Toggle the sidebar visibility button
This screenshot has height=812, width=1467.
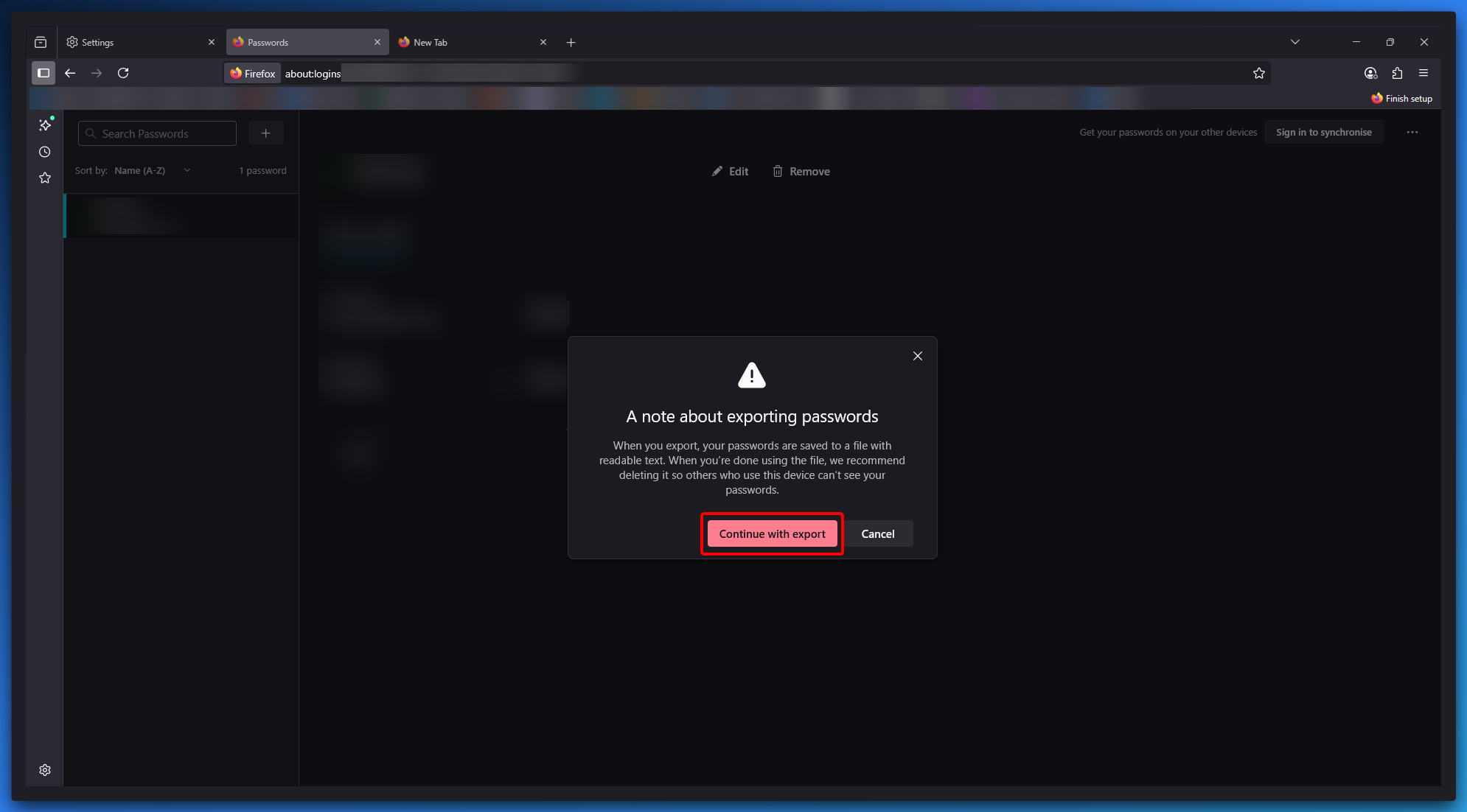pyautogui.click(x=43, y=73)
